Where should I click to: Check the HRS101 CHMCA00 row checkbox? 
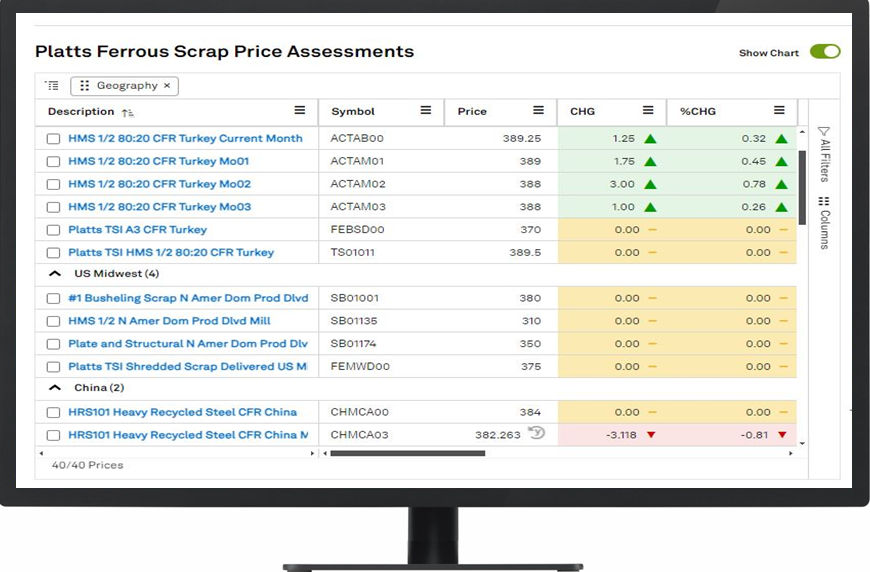click(53, 412)
